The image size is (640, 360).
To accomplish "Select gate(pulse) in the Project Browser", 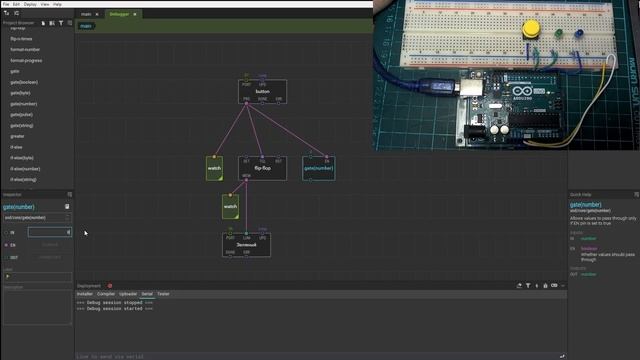I will 22,115.
